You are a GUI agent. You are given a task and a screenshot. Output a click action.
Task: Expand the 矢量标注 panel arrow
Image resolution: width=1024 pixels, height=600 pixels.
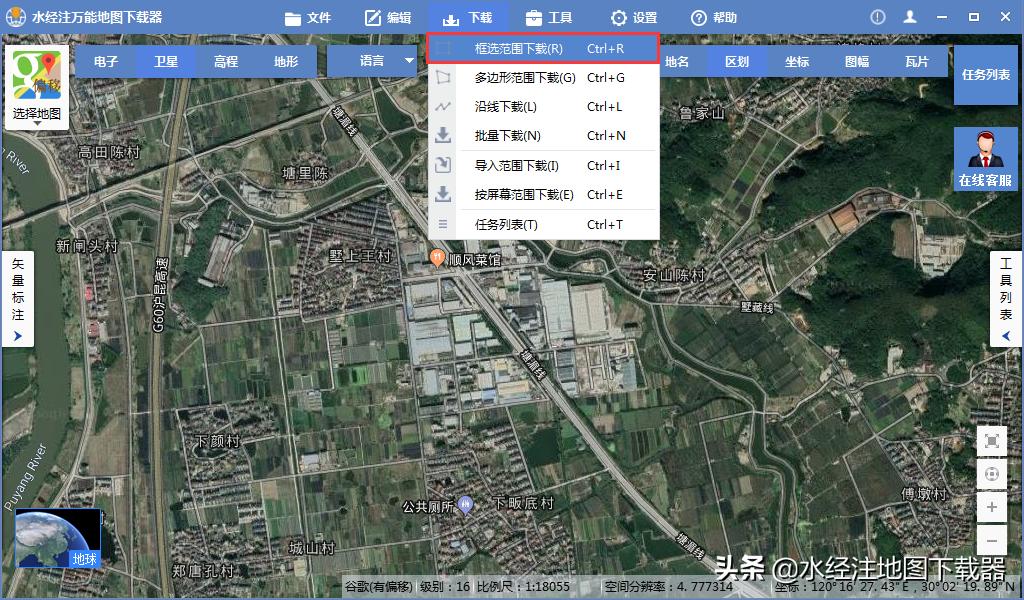[x=18, y=335]
